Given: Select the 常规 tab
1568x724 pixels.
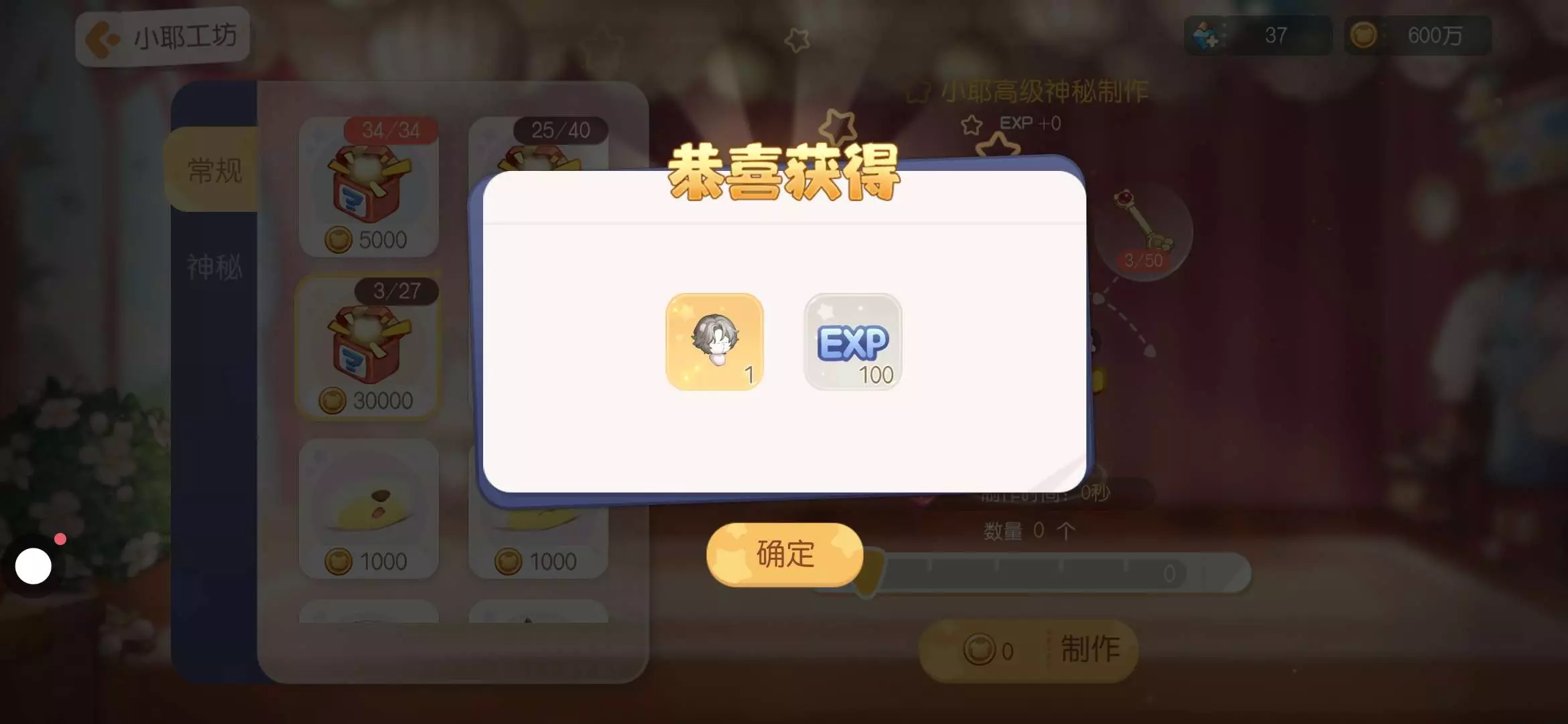Looking at the screenshot, I should click(x=214, y=170).
